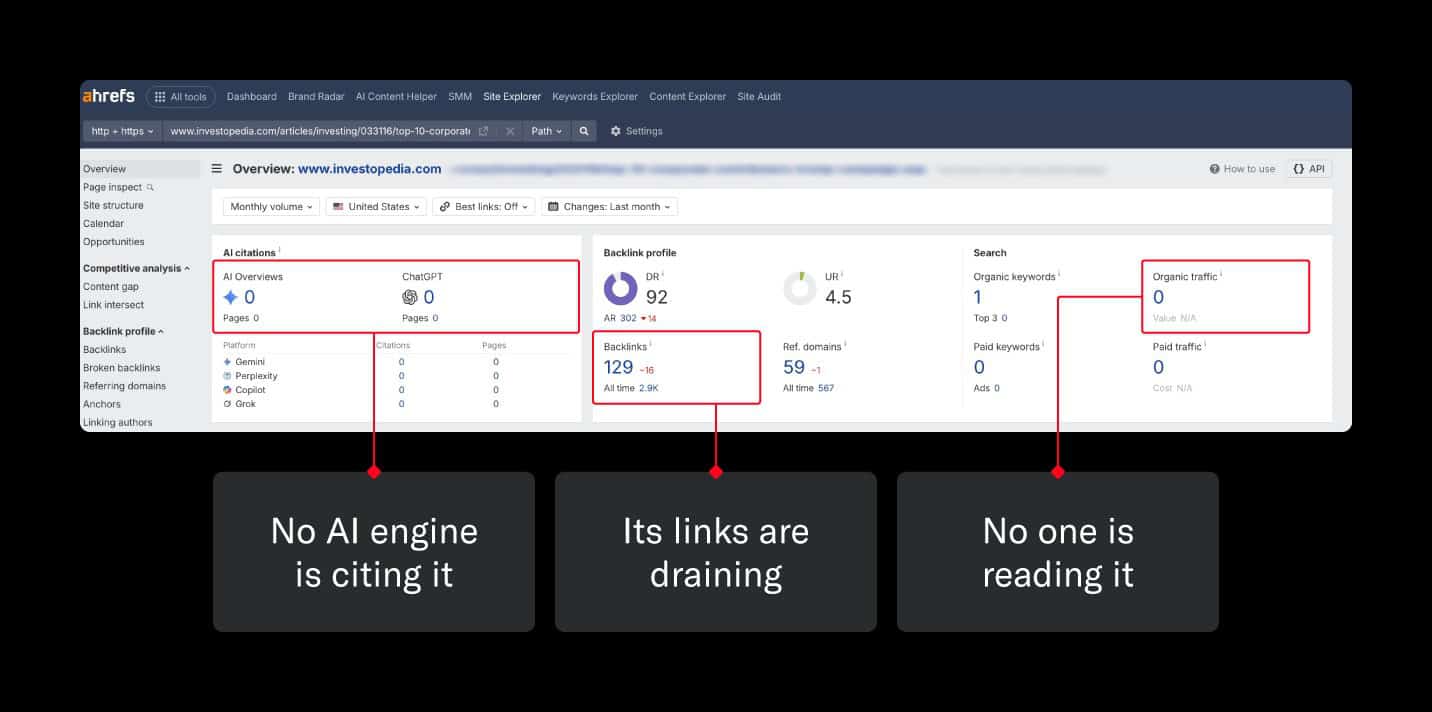The width and height of the screenshot is (1432, 712).
Task: Open Site Audit
Action: click(x=759, y=97)
